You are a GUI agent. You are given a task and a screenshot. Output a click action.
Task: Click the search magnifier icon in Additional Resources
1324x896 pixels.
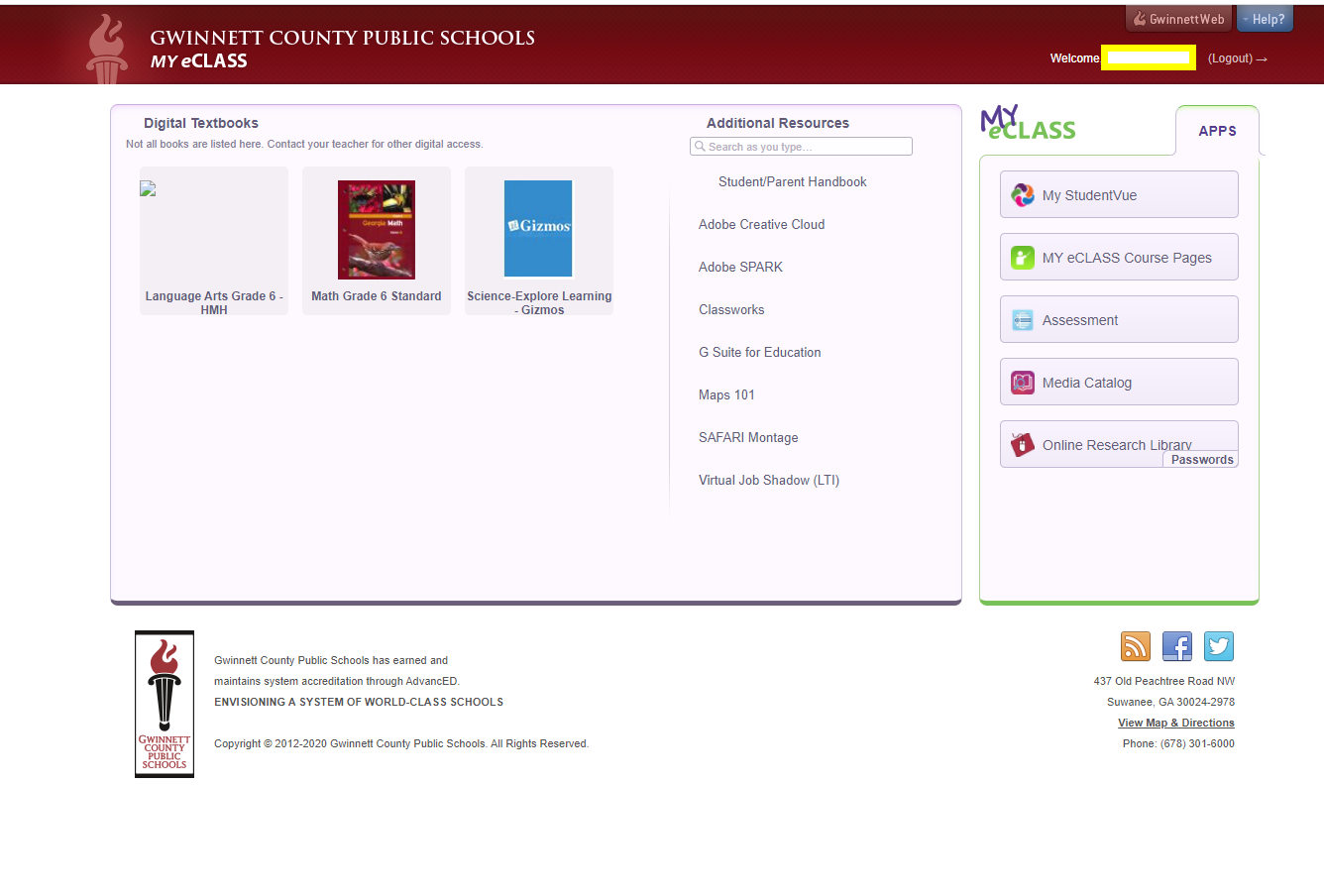point(700,147)
